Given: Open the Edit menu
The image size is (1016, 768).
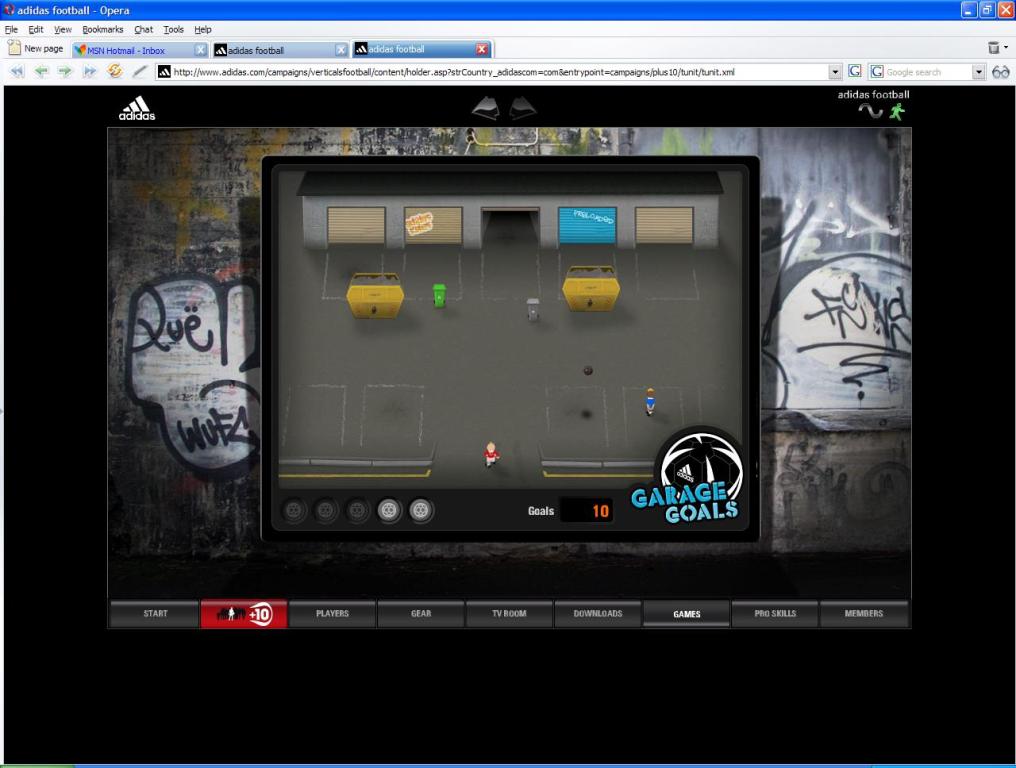Looking at the screenshot, I should pos(36,29).
